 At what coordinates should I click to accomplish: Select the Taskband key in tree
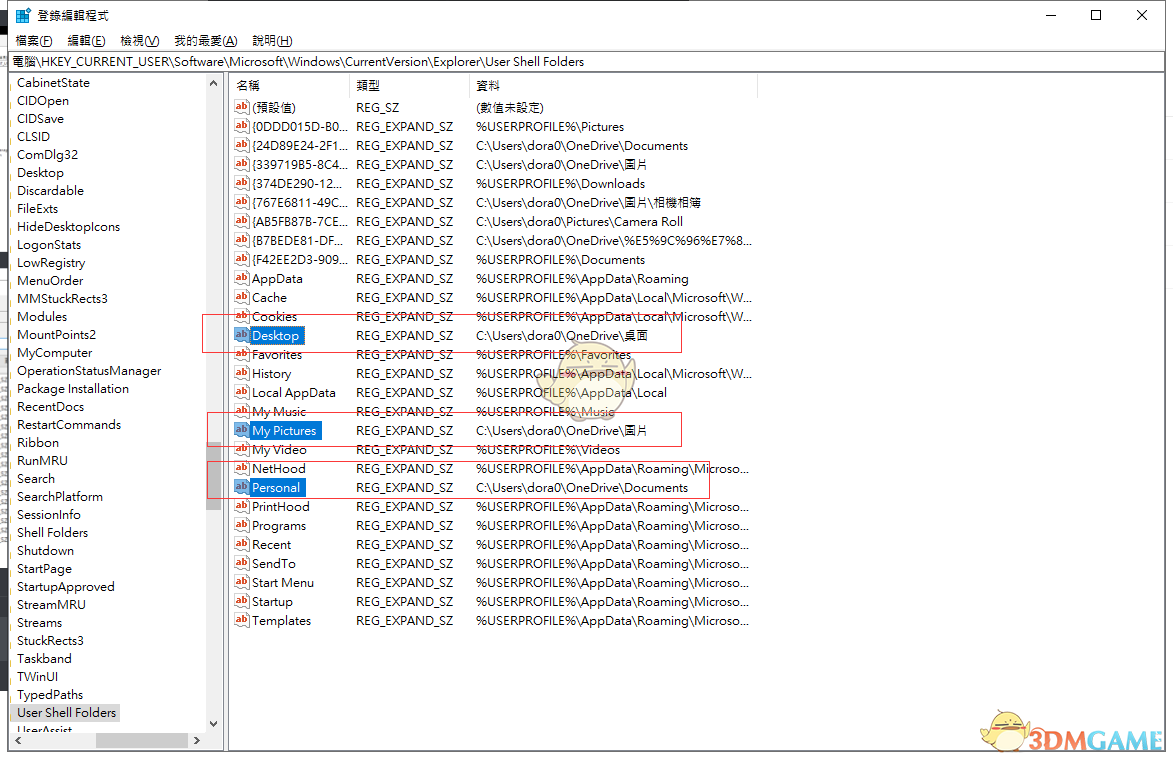pos(44,659)
